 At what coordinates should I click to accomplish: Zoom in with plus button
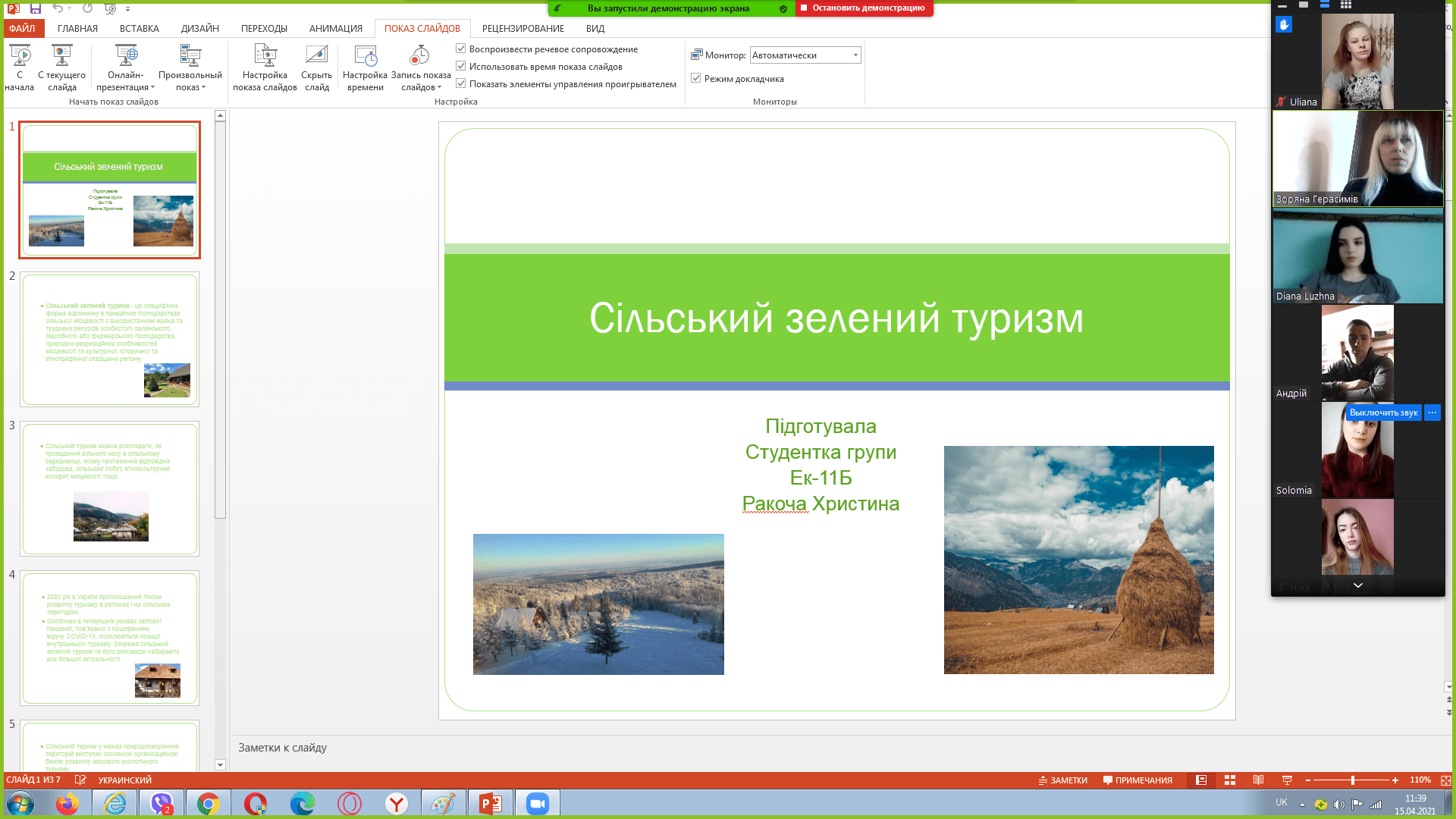(1395, 780)
